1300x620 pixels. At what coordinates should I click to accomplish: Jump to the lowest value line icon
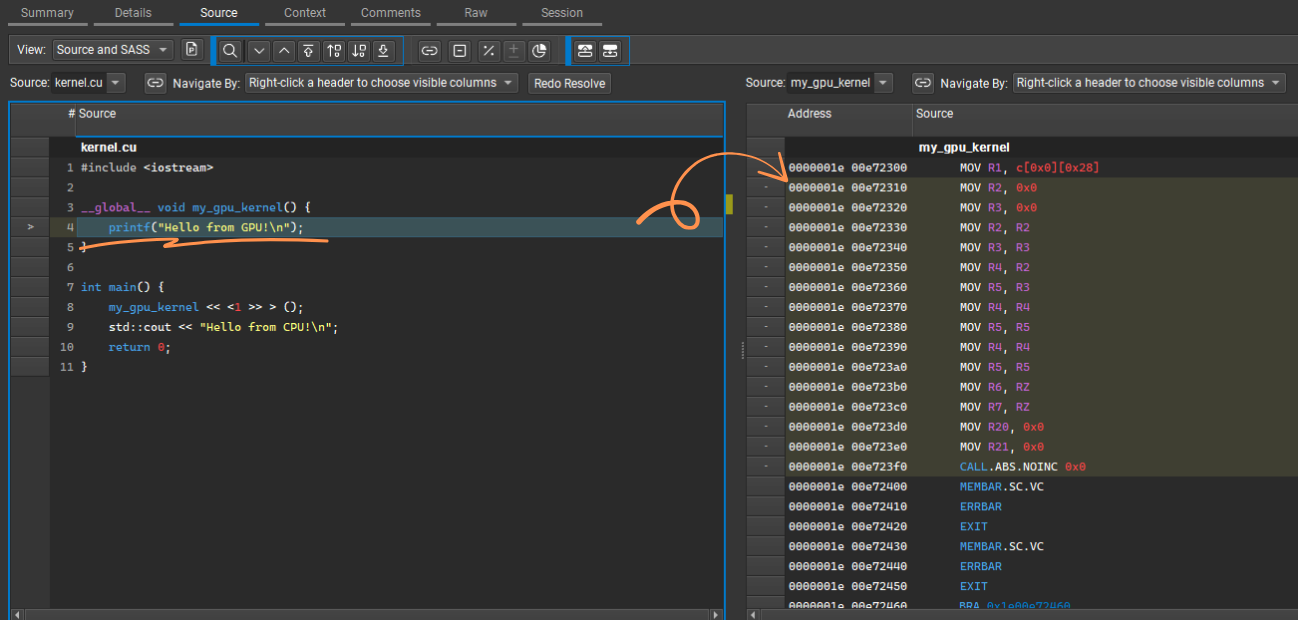pyautogui.click(x=383, y=50)
